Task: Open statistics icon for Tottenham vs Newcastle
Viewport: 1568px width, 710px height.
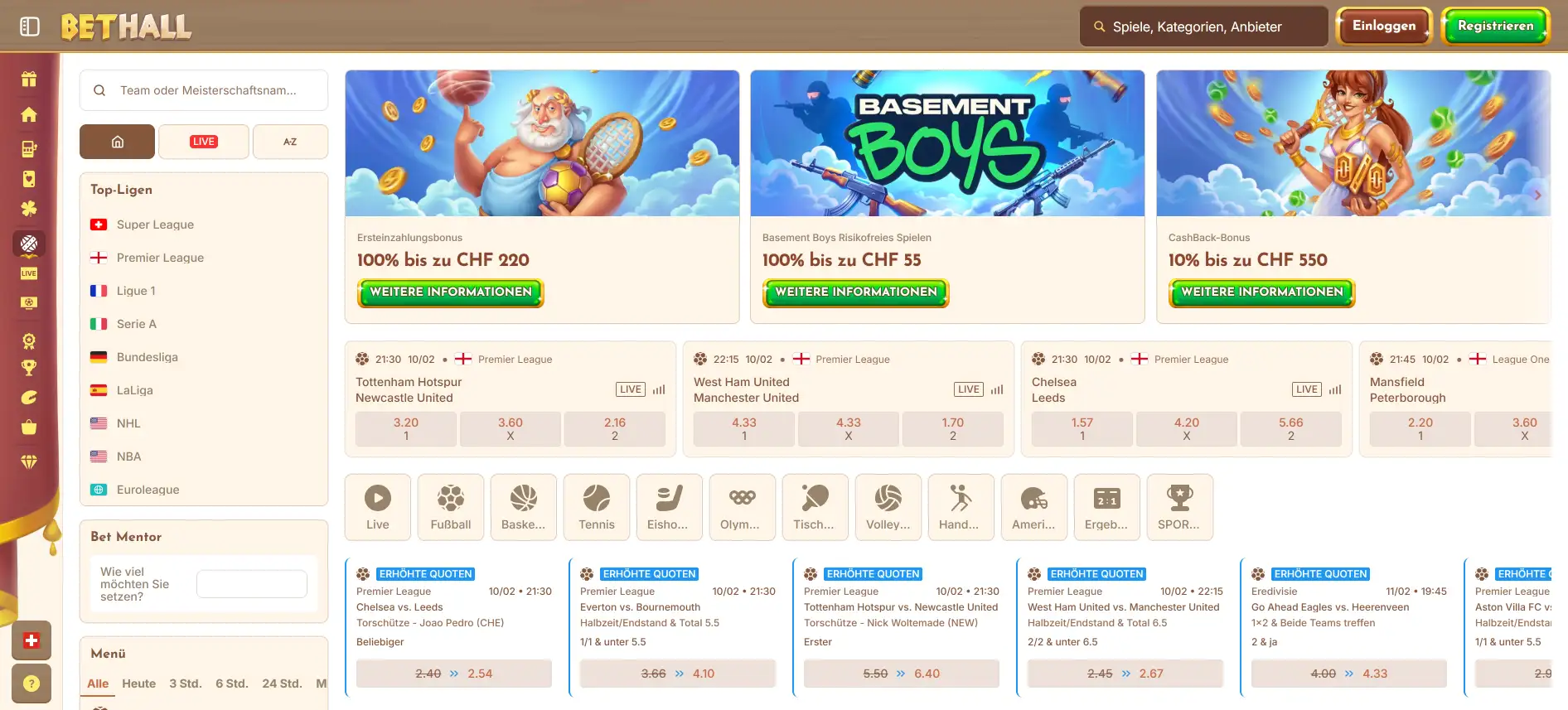Action: pyautogui.click(x=659, y=389)
